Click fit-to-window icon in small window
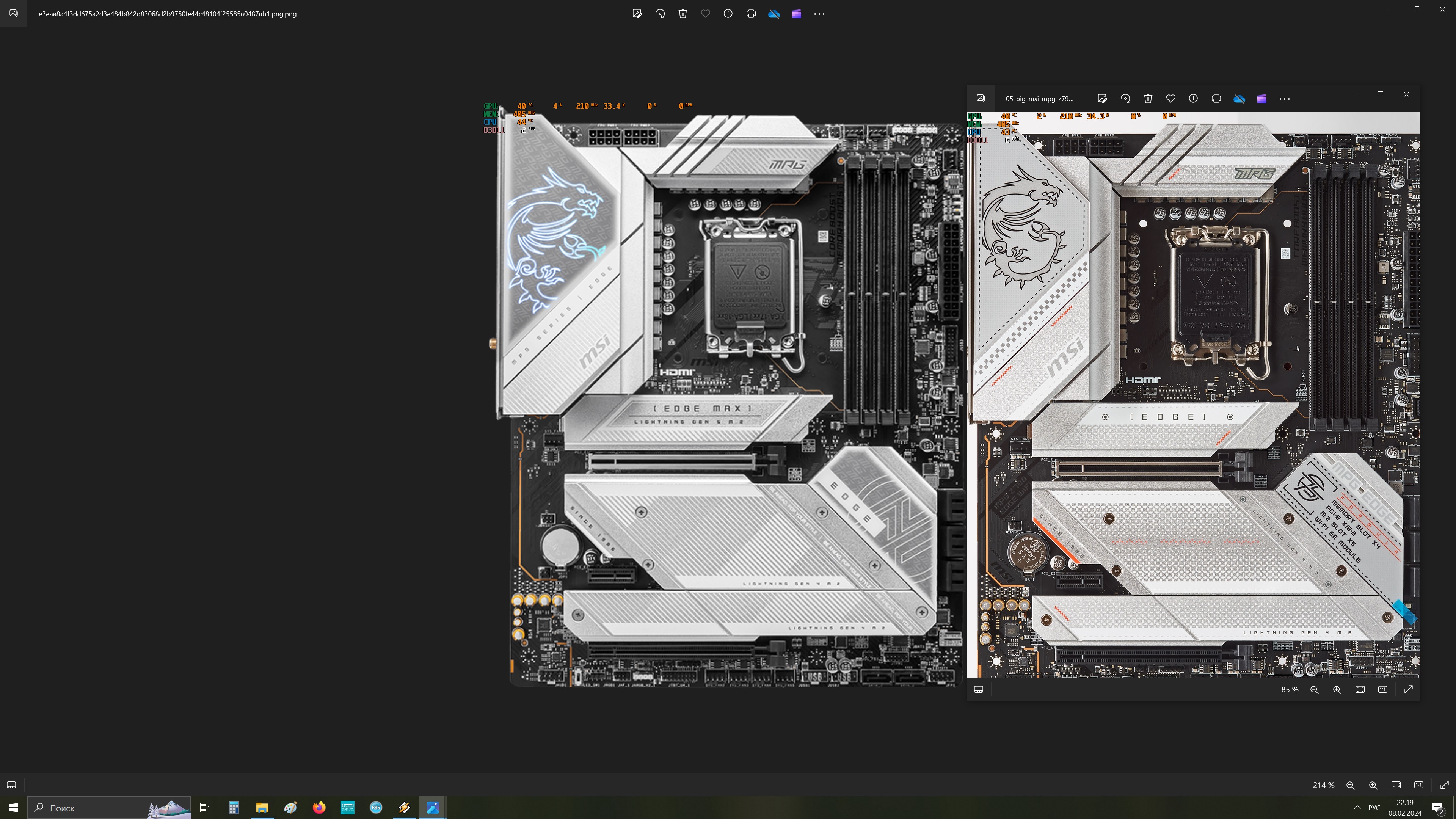 [1360, 690]
